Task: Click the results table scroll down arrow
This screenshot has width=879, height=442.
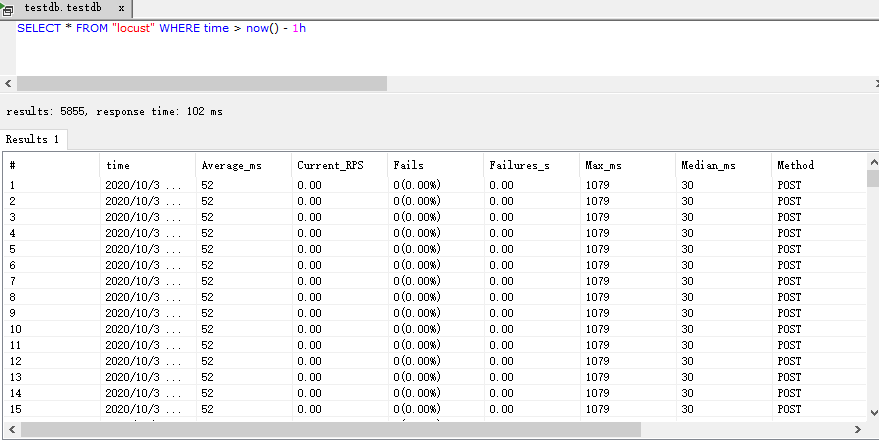Action: click(873, 412)
